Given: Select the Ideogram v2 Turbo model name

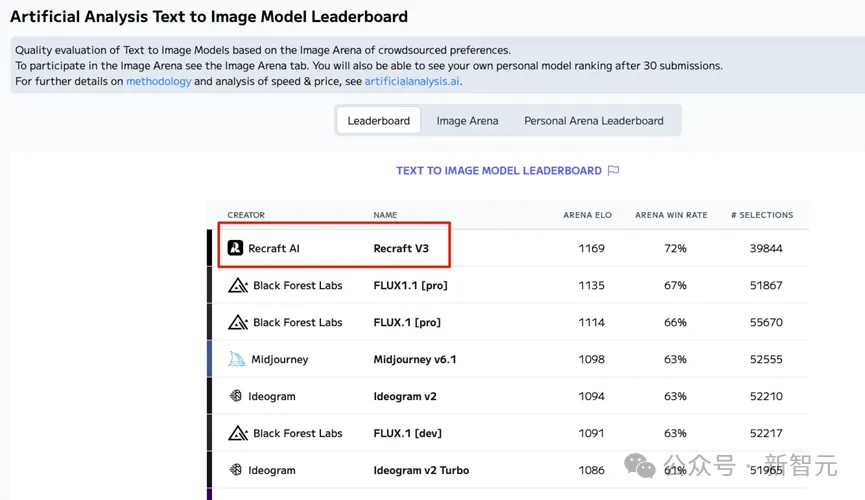Looking at the screenshot, I should tap(421, 470).
